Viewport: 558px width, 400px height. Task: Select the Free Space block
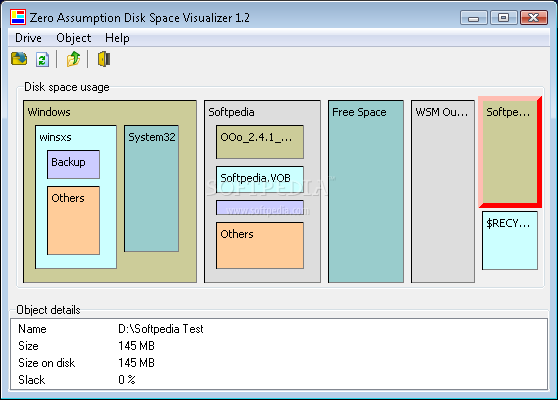366,191
